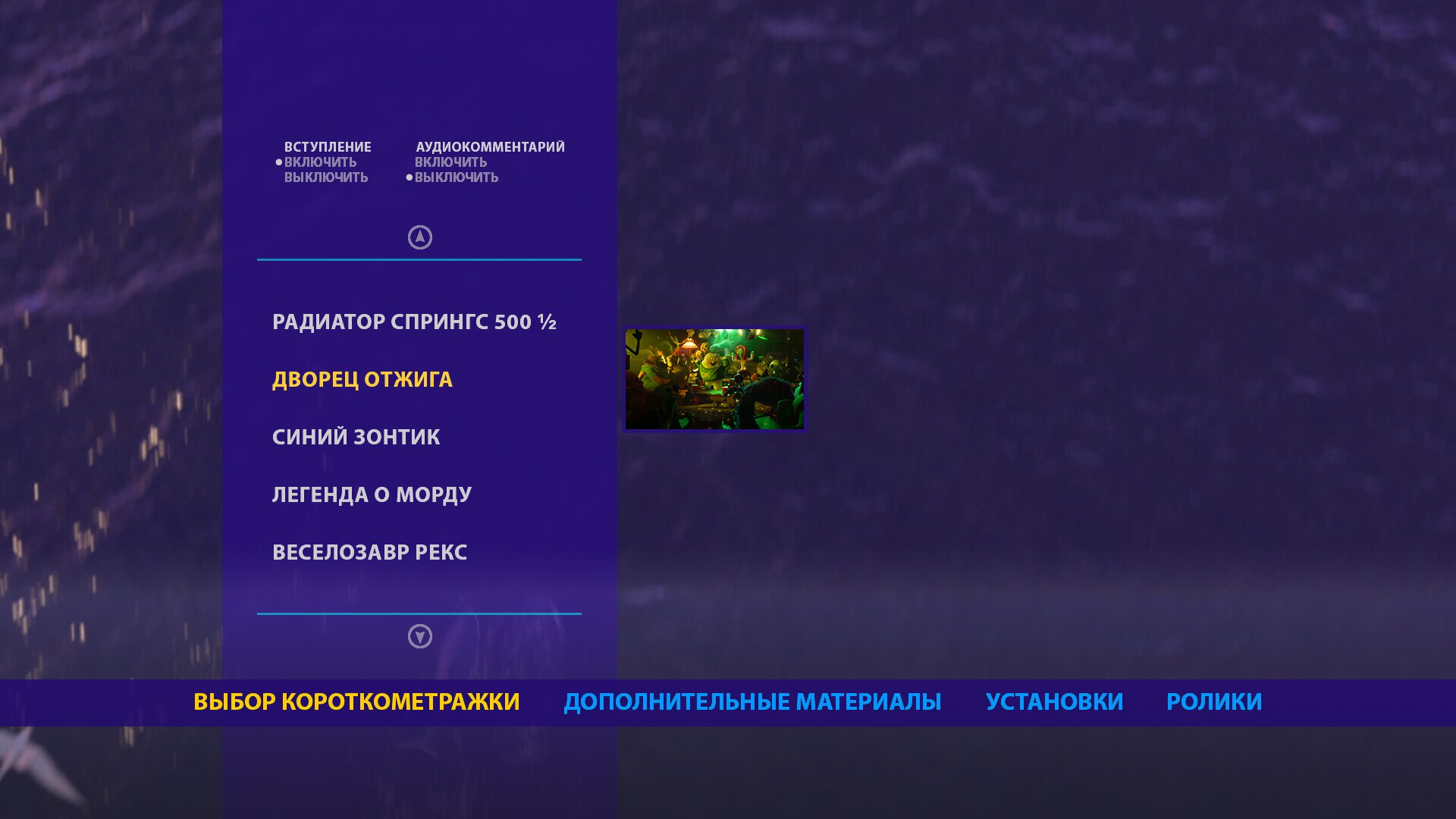Select Легенда о Морду from list
Screen dimensions: 1456x819
[372, 495]
